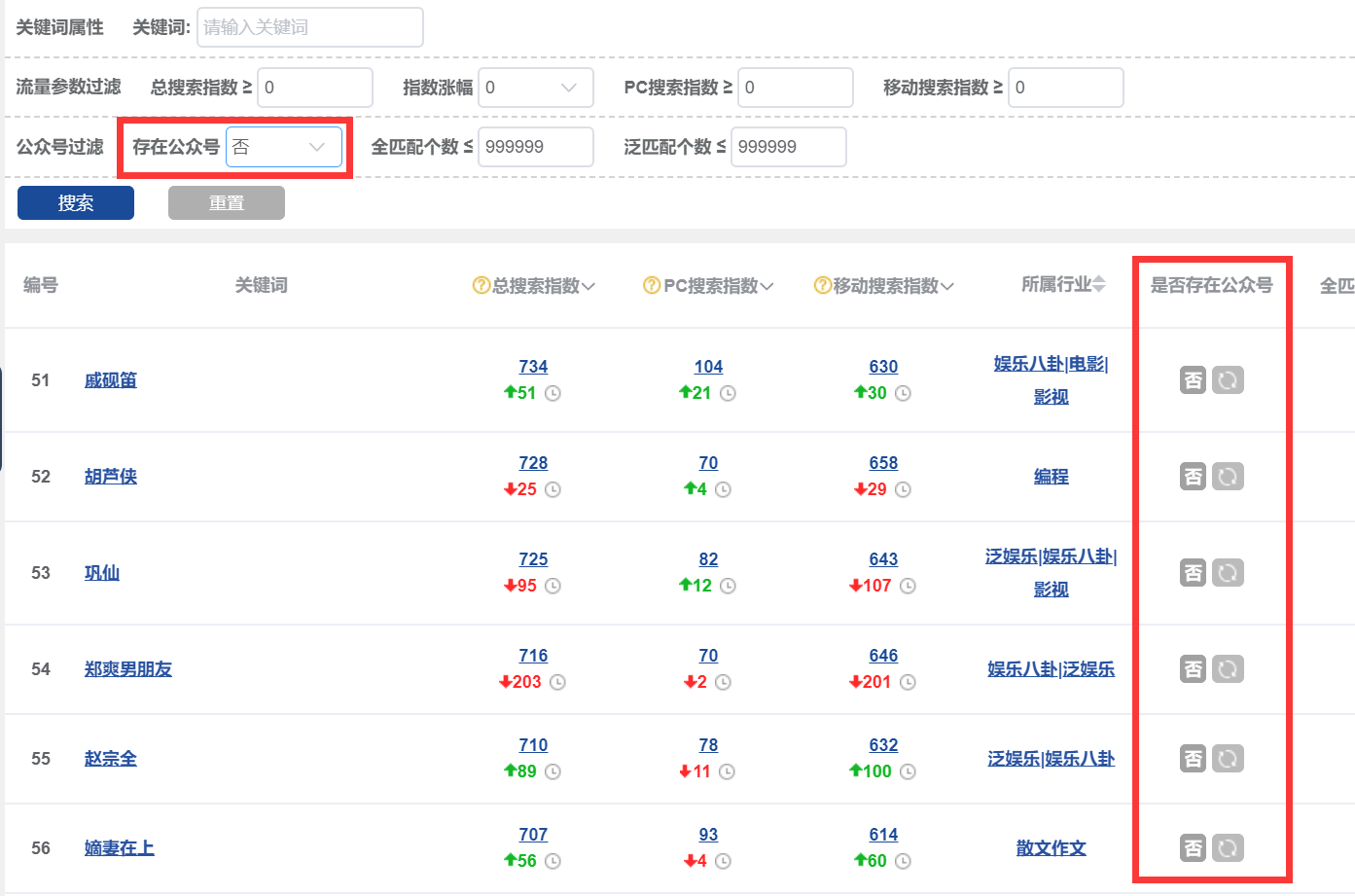1355x896 pixels.
Task: Click the clock history icon beside 巩仙's ↓107
Action: (x=909, y=586)
